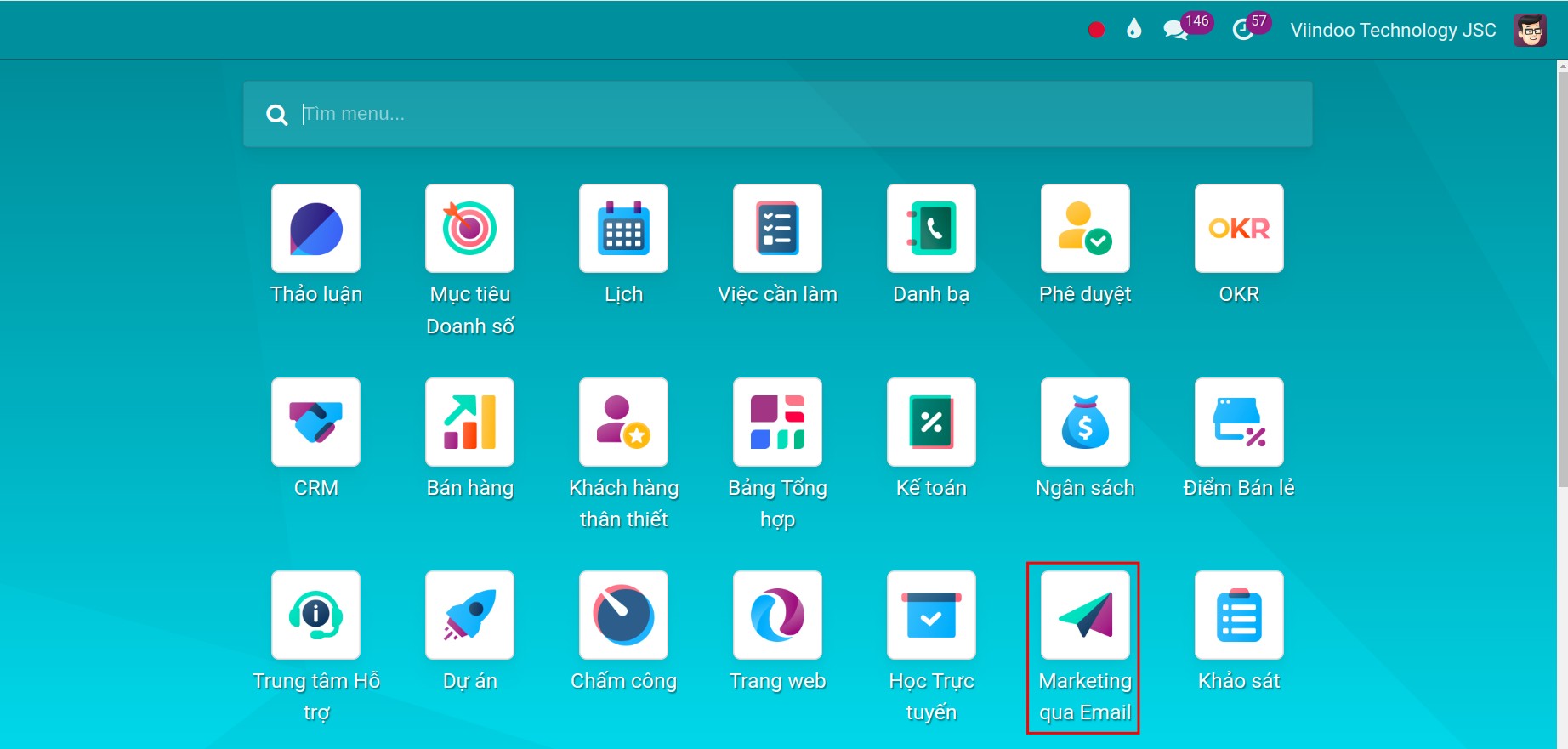This screenshot has height=749, width=1568.
Task: Open the Viindoo Technology JSC company switcher
Action: pos(1393,30)
